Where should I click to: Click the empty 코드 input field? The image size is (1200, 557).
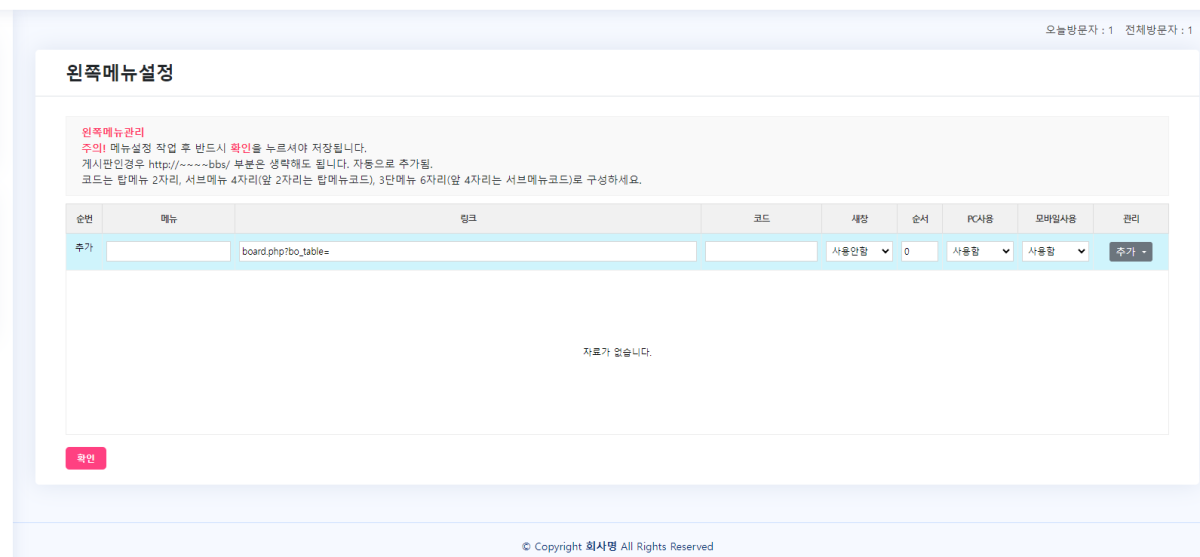click(761, 252)
